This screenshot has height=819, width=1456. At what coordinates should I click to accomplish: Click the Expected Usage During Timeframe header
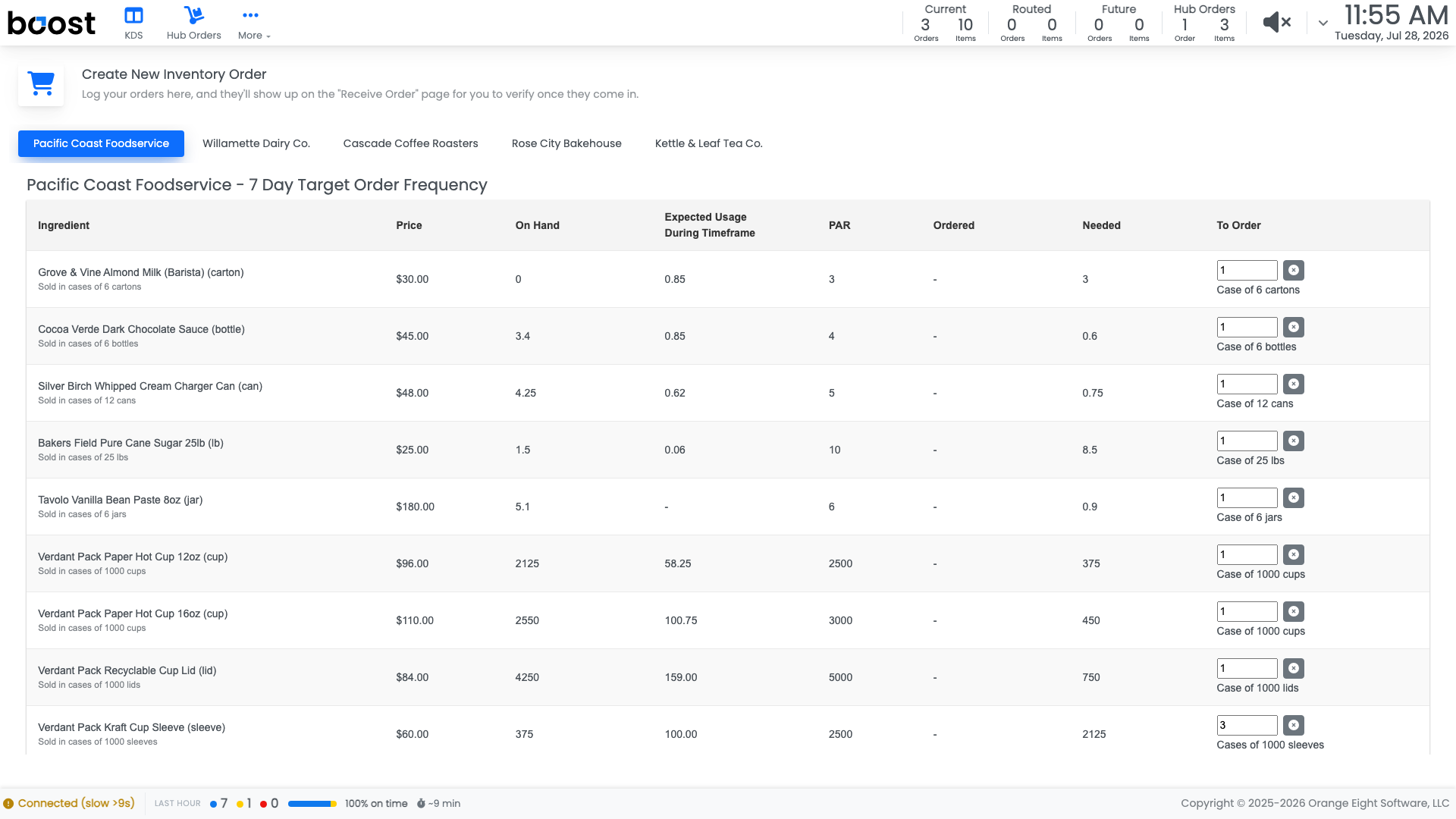coord(710,225)
